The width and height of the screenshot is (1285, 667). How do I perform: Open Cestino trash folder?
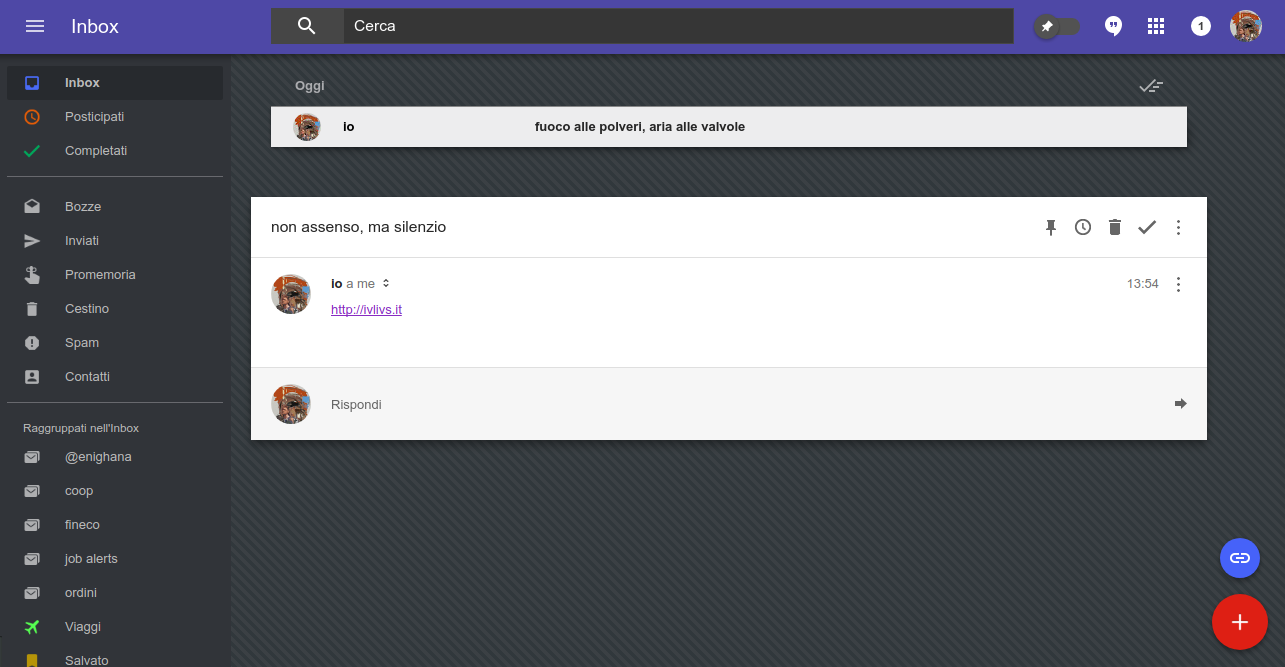pyautogui.click(x=115, y=309)
